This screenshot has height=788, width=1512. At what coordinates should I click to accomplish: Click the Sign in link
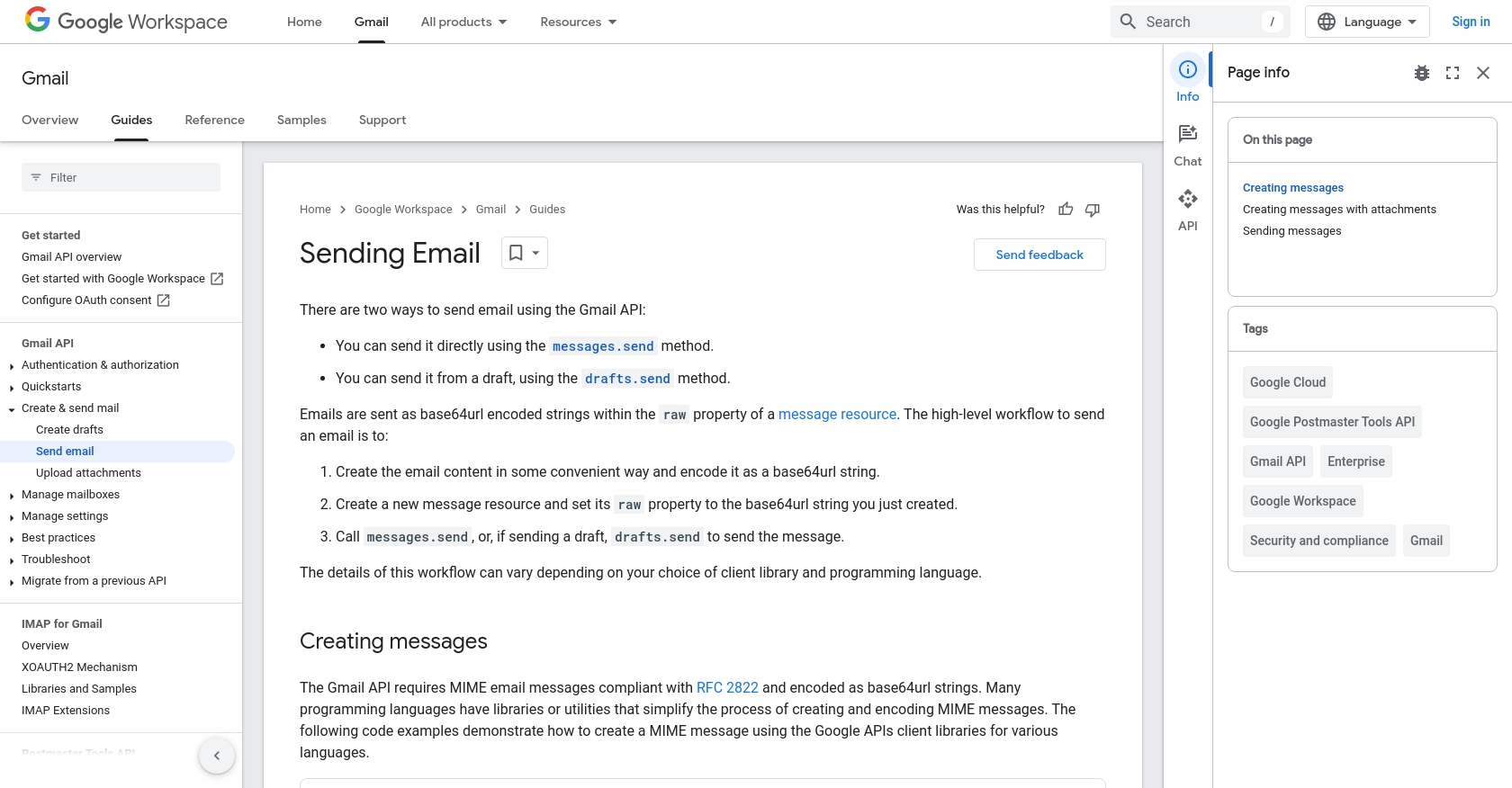point(1471,22)
